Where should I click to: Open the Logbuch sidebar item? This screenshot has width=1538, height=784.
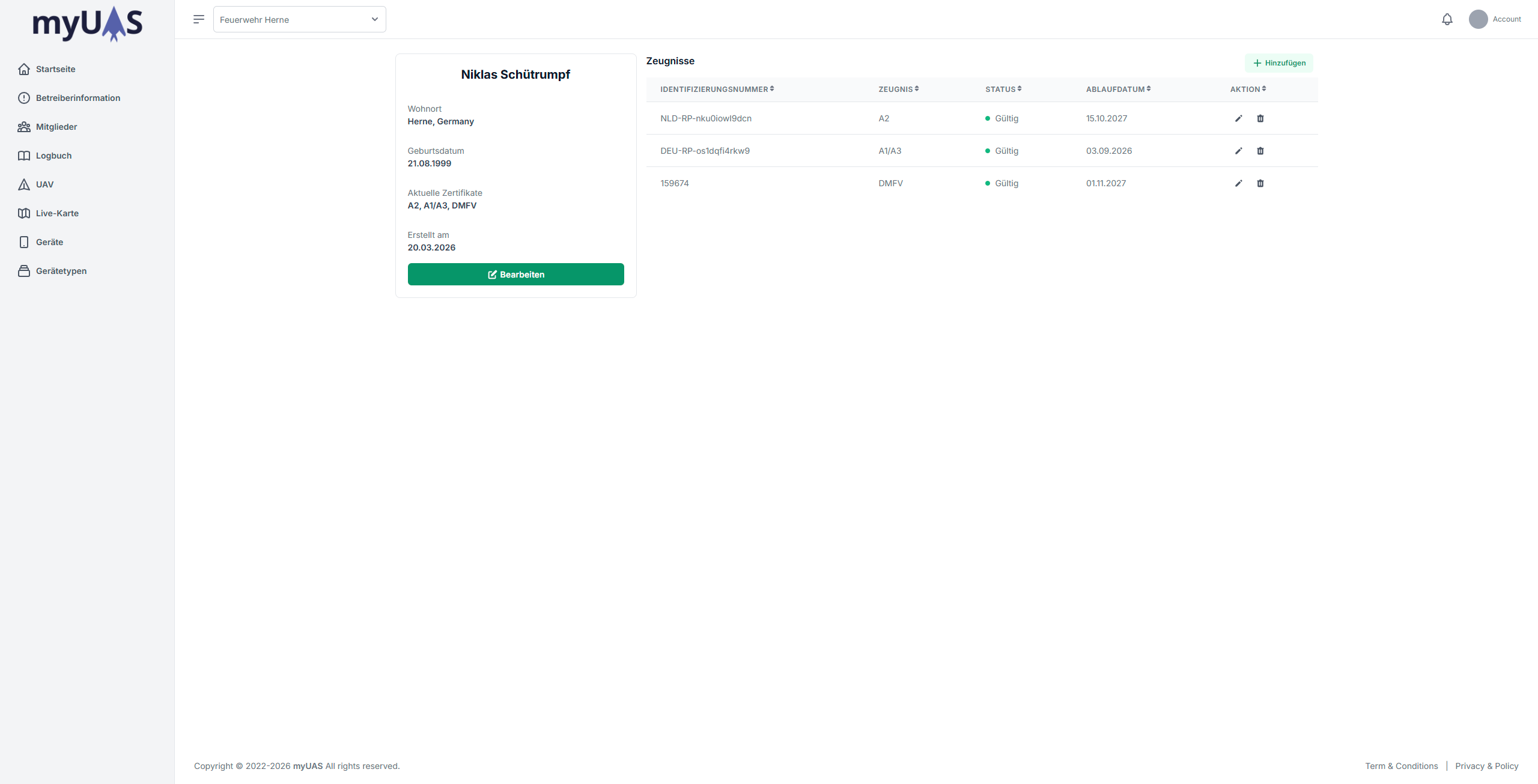pyautogui.click(x=53, y=156)
